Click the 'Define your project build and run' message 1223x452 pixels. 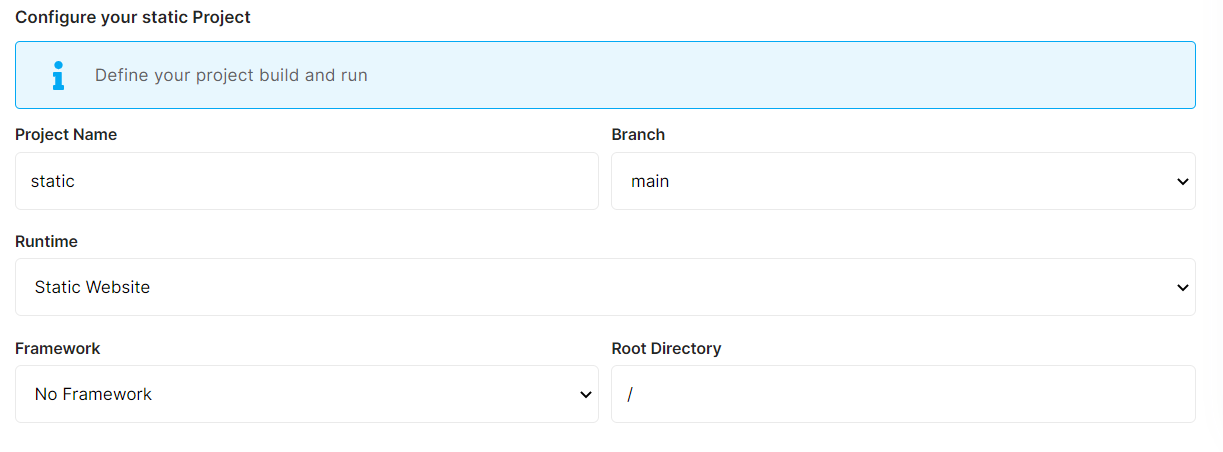pyautogui.click(x=231, y=75)
